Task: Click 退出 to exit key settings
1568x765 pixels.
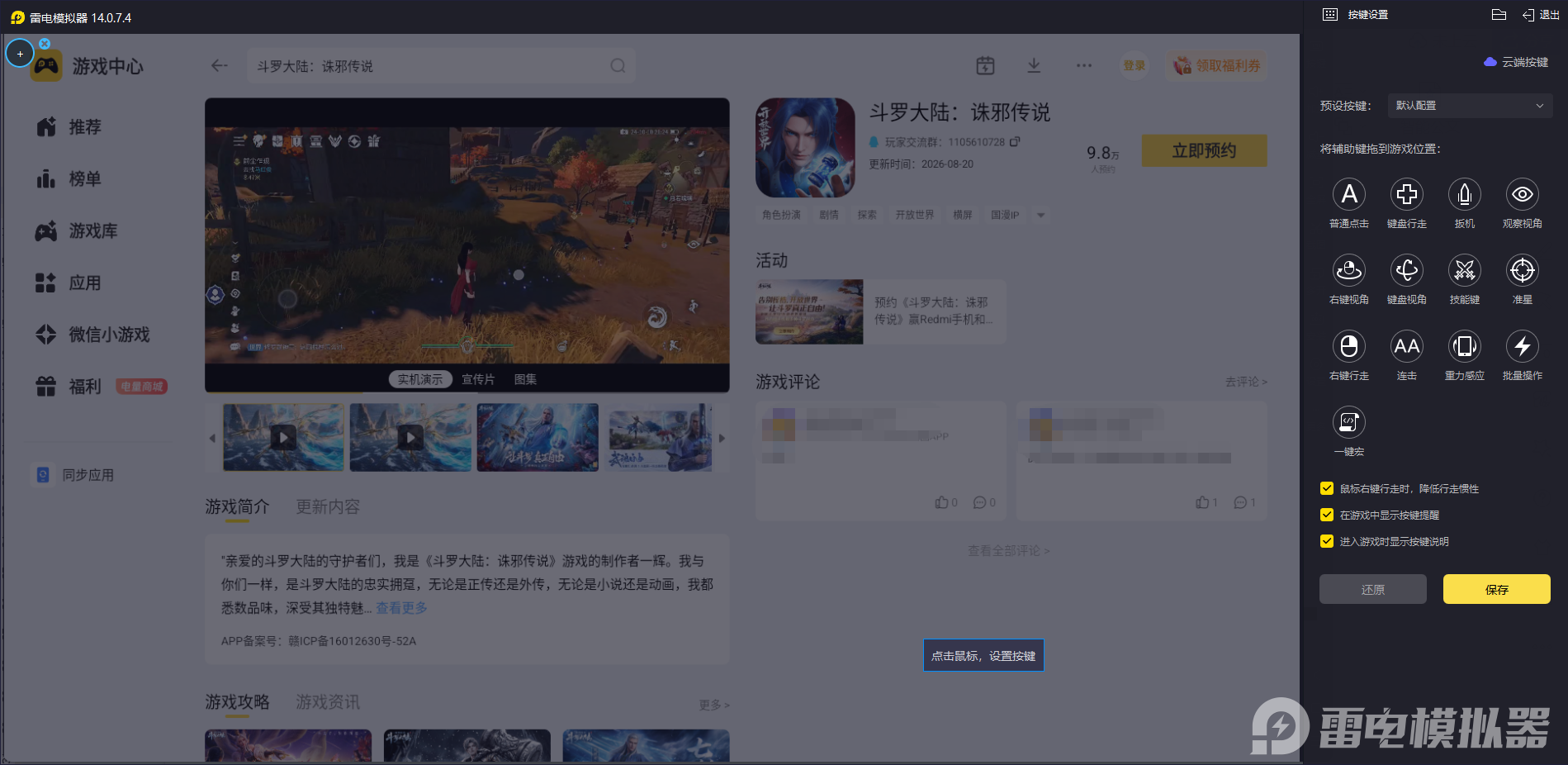Action: (1541, 15)
